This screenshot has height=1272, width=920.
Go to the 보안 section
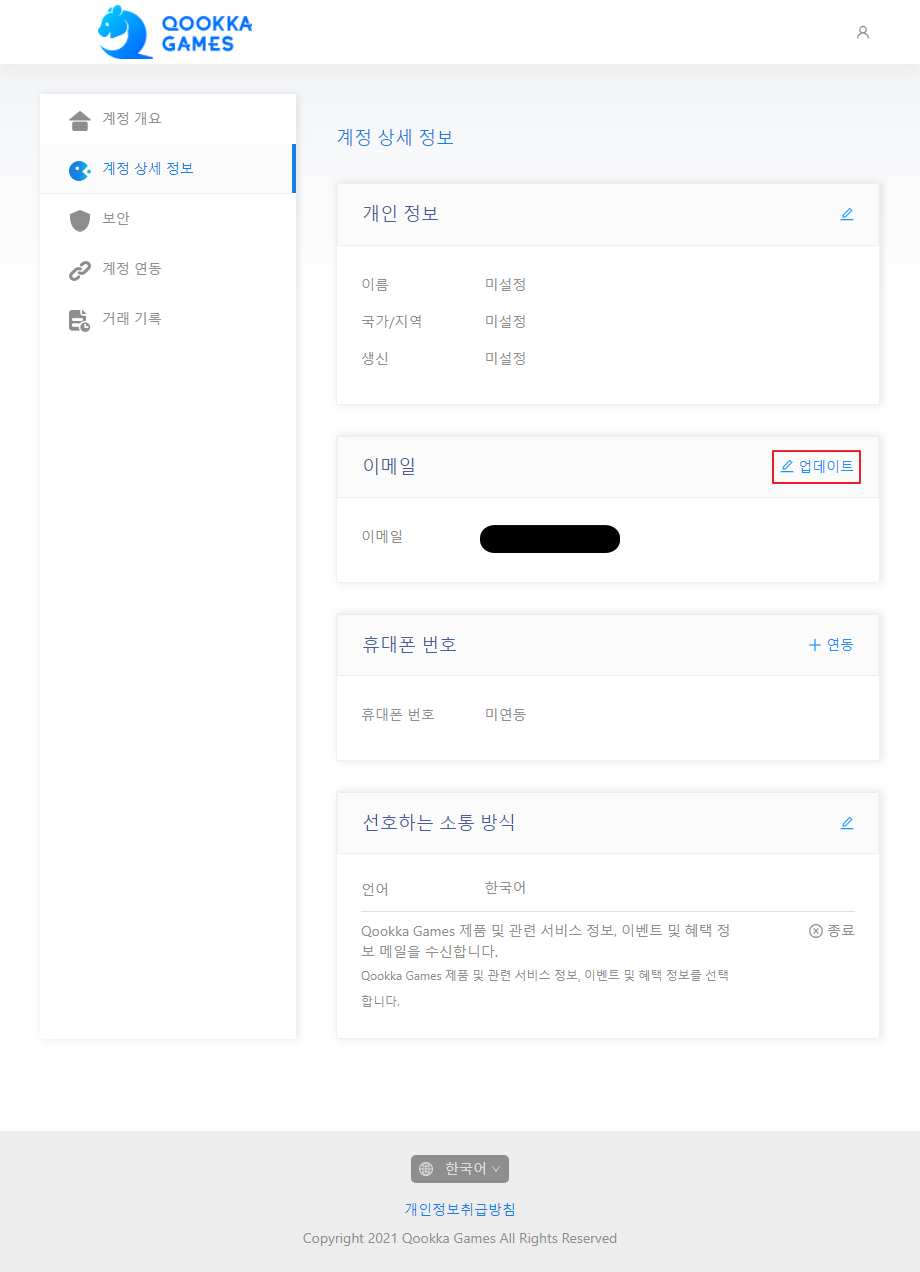point(168,219)
